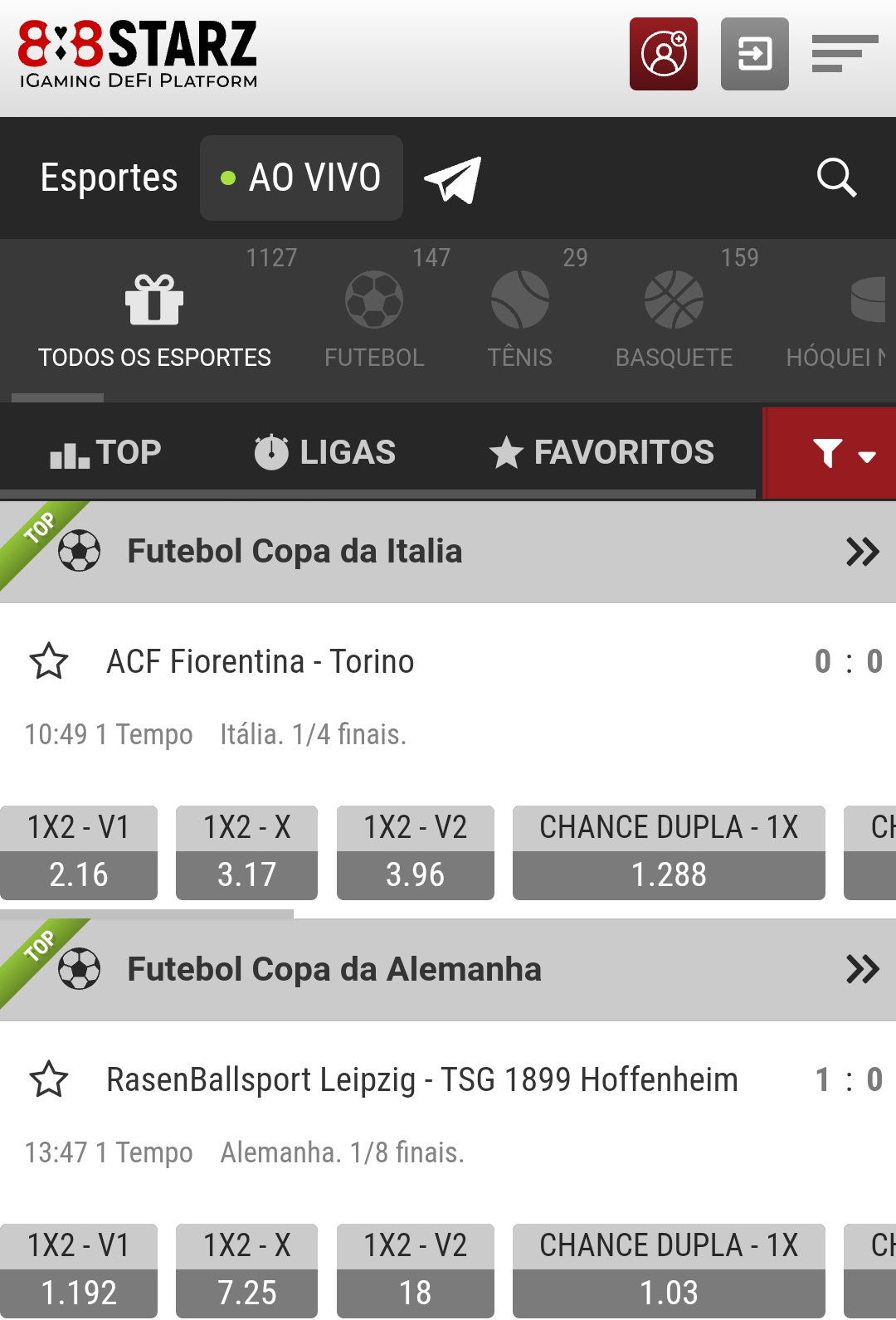The width and height of the screenshot is (896, 1320).
Task: Click the 888STARZ logo
Action: [x=138, y=54]
